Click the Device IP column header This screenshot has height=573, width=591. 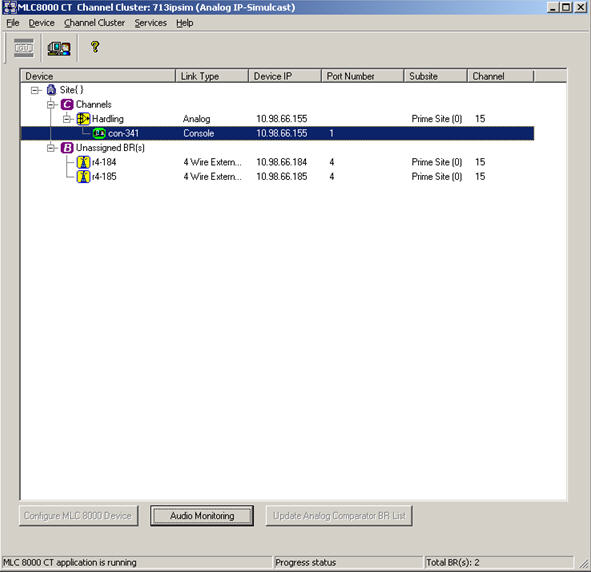285,76
